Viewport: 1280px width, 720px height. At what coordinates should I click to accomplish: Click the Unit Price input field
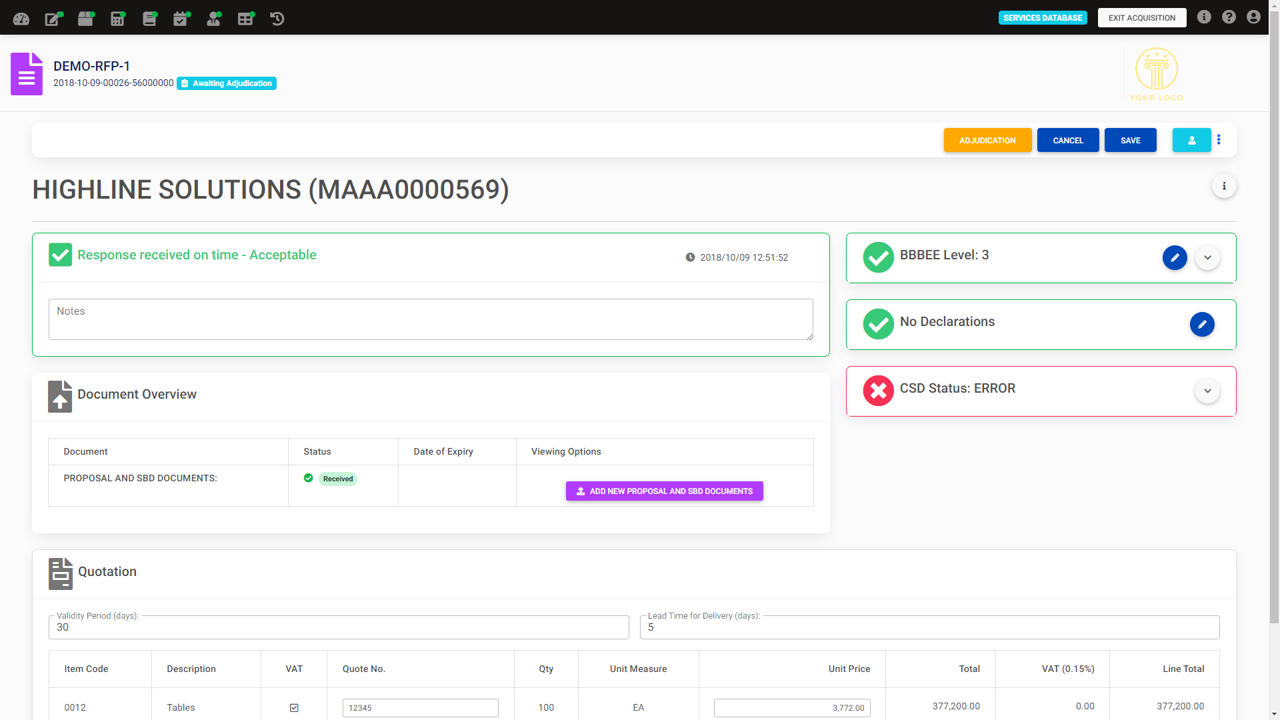pos(791,708)
